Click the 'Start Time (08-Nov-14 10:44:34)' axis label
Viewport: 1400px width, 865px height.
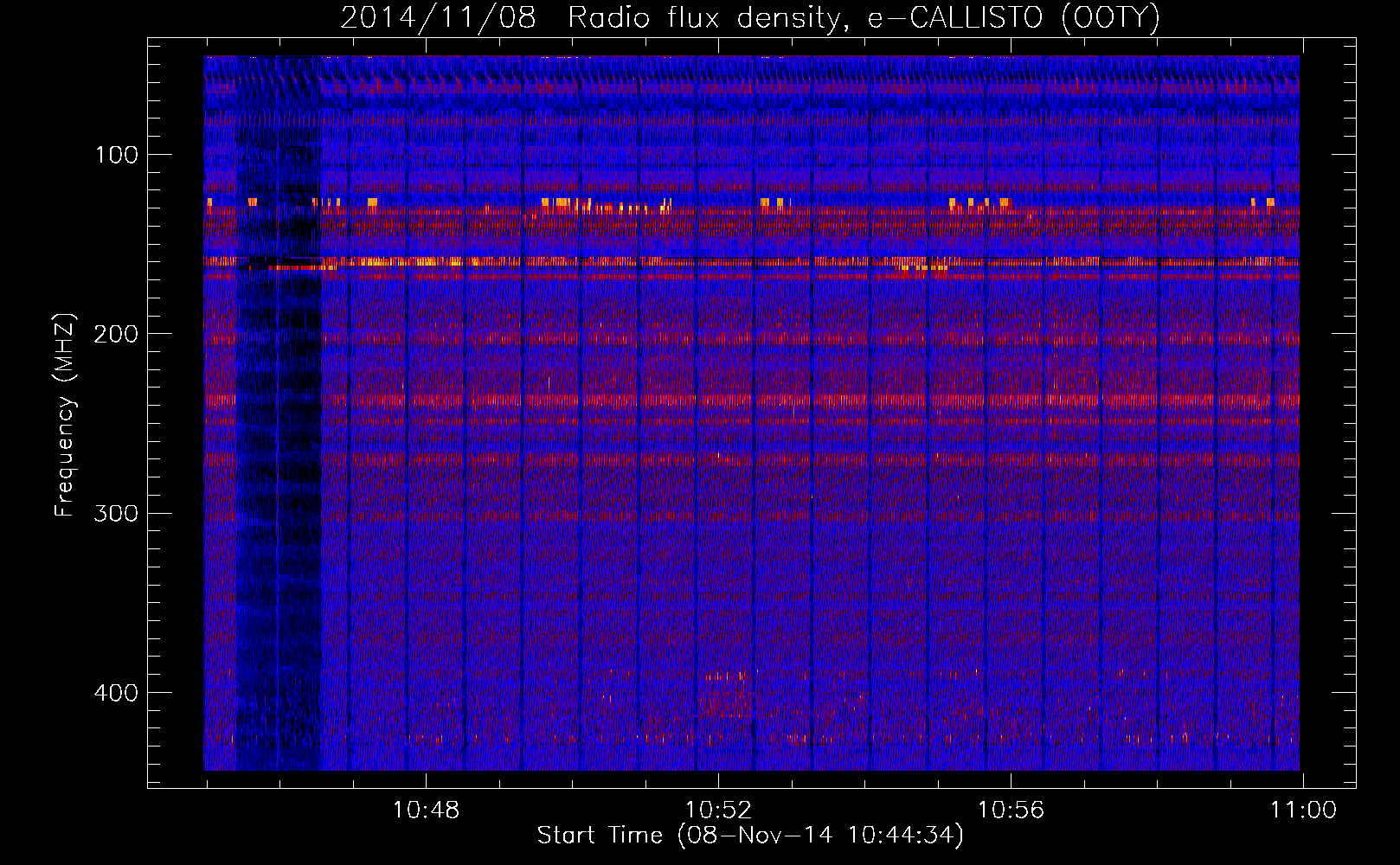coord(750,836)
